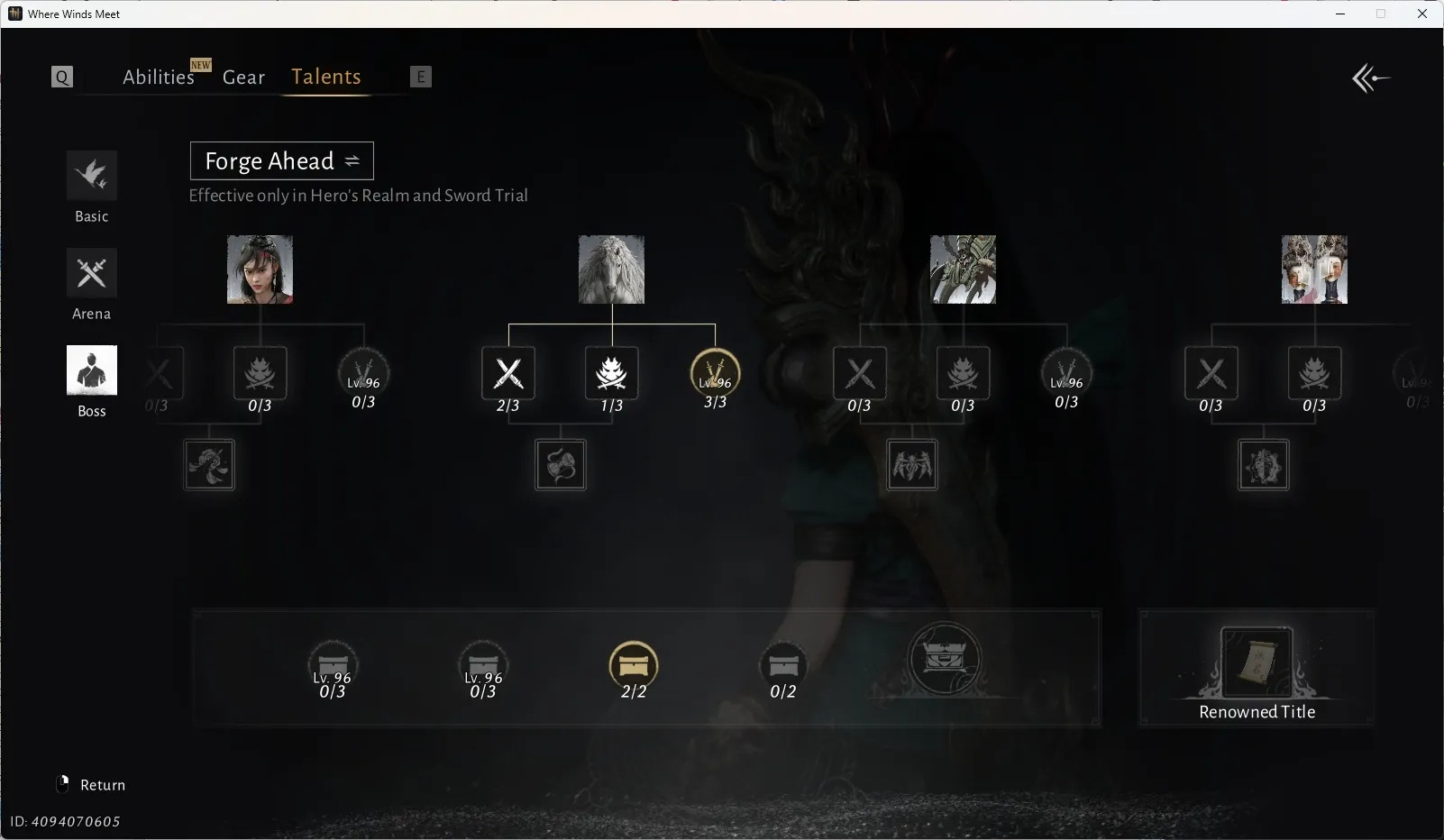Image resolution: width=1444 pixels, height=840 pixels.
Task: Click the second Lv. 96 chest node in the bottom row
Action: click(x=483, y=667)
